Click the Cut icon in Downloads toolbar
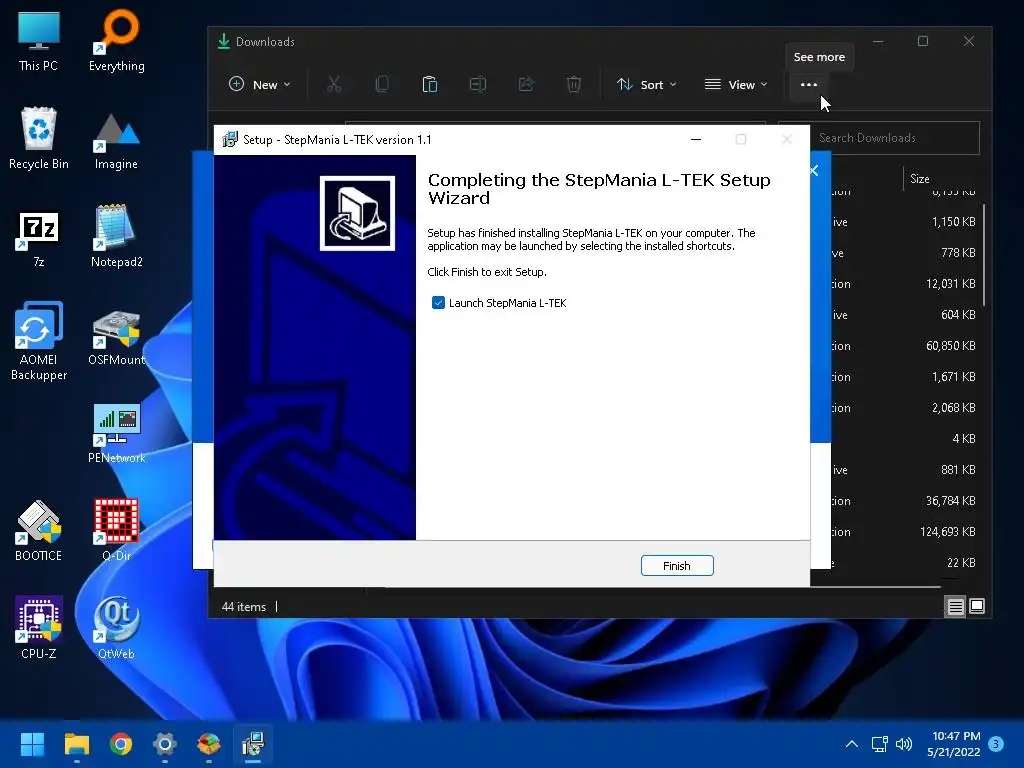The height and width of the screenshot is (768, 1024). 334,84
